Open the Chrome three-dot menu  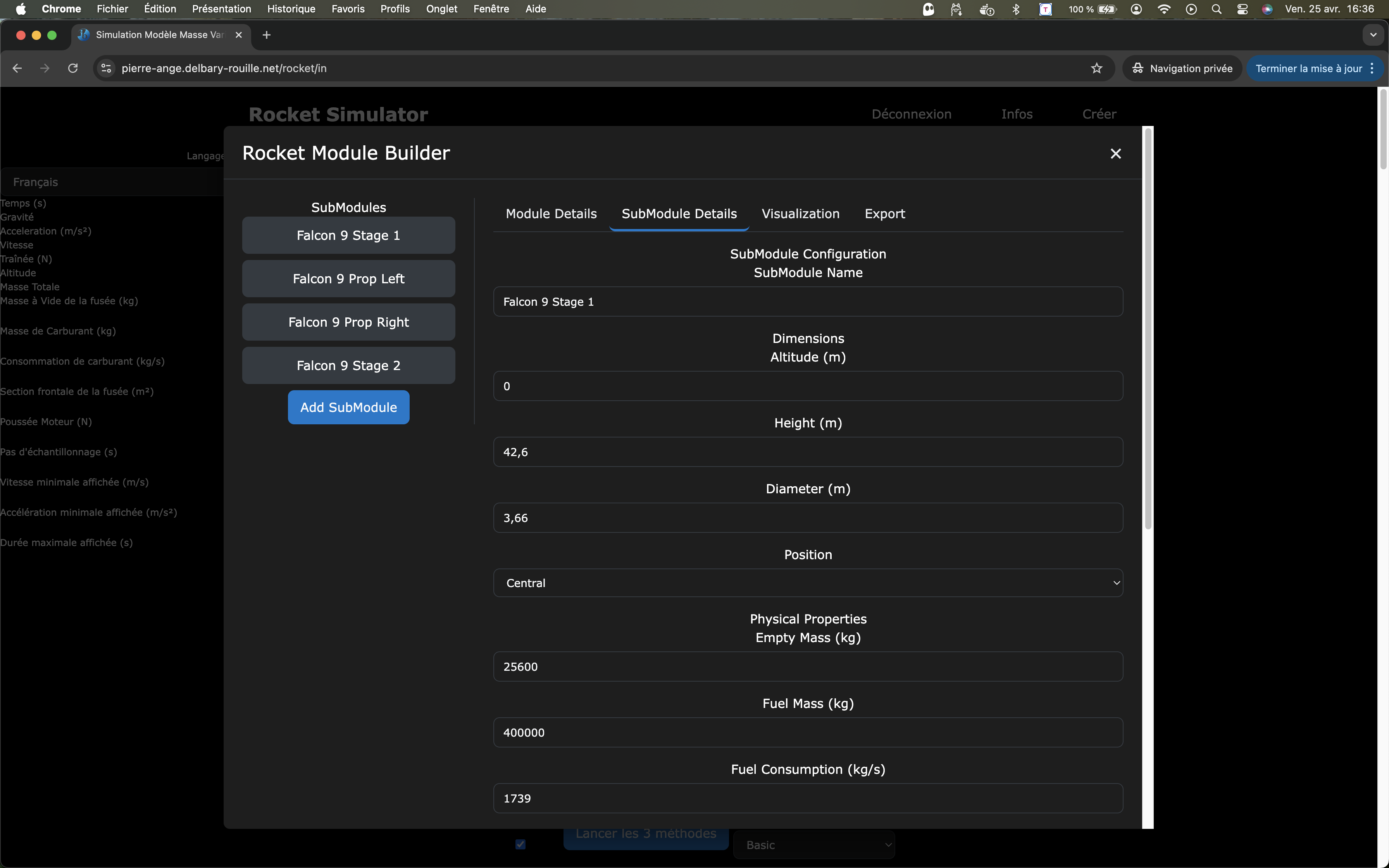click(1372, 68)
